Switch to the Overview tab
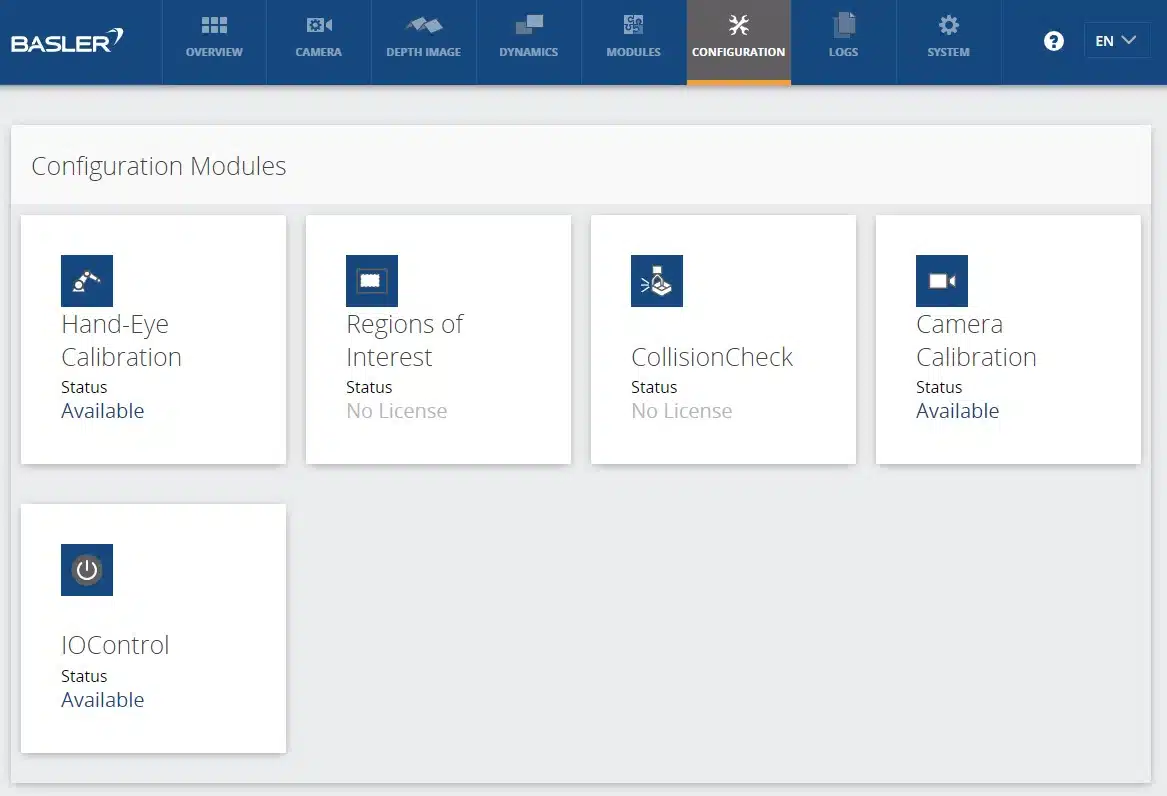This screenshot has height=796, width=1167. [x=214, y=38]
